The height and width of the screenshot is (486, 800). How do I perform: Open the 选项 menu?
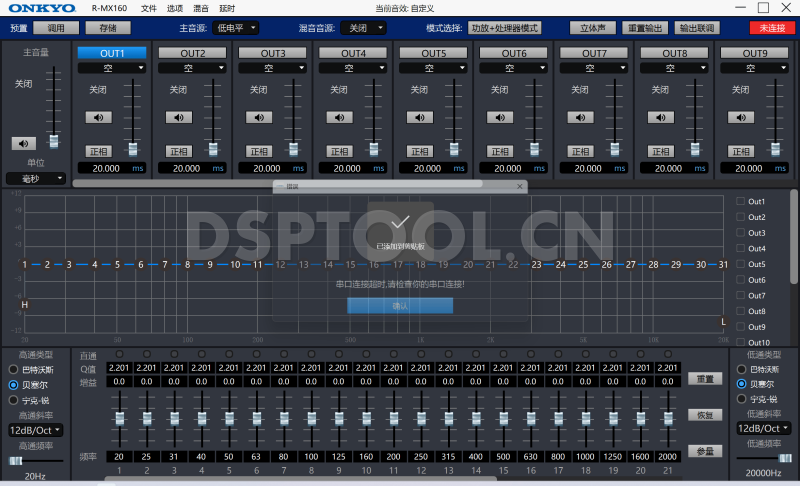click(x=175, y=7)
